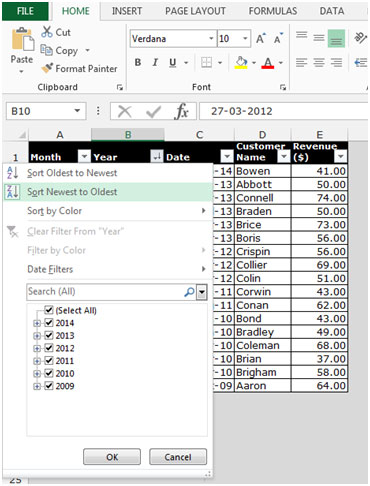Apply Italic formatting
The width and height of the screenshot is (370, 486).
[x=155, y=62]
